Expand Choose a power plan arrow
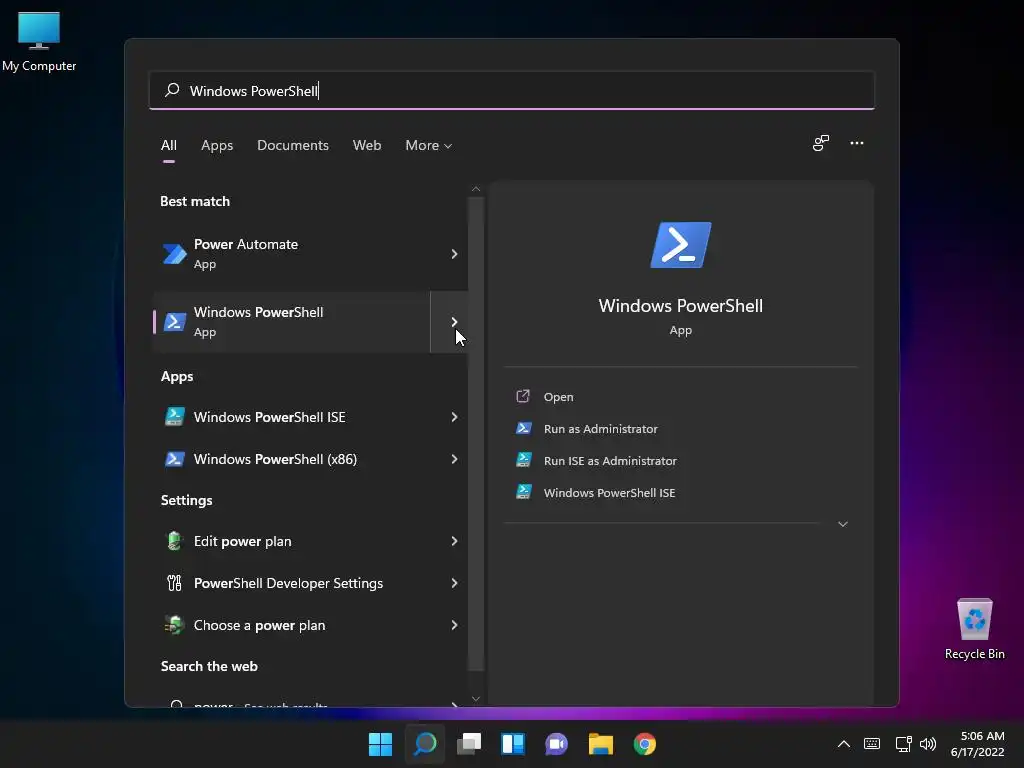This screenshot has height=768, width=1024. click(454, 625)
